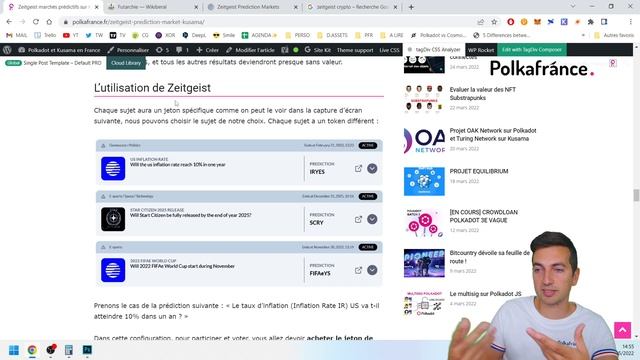The image size is (640, 360).
Task: Open a new browser tab
Action: tap(411, 7)
